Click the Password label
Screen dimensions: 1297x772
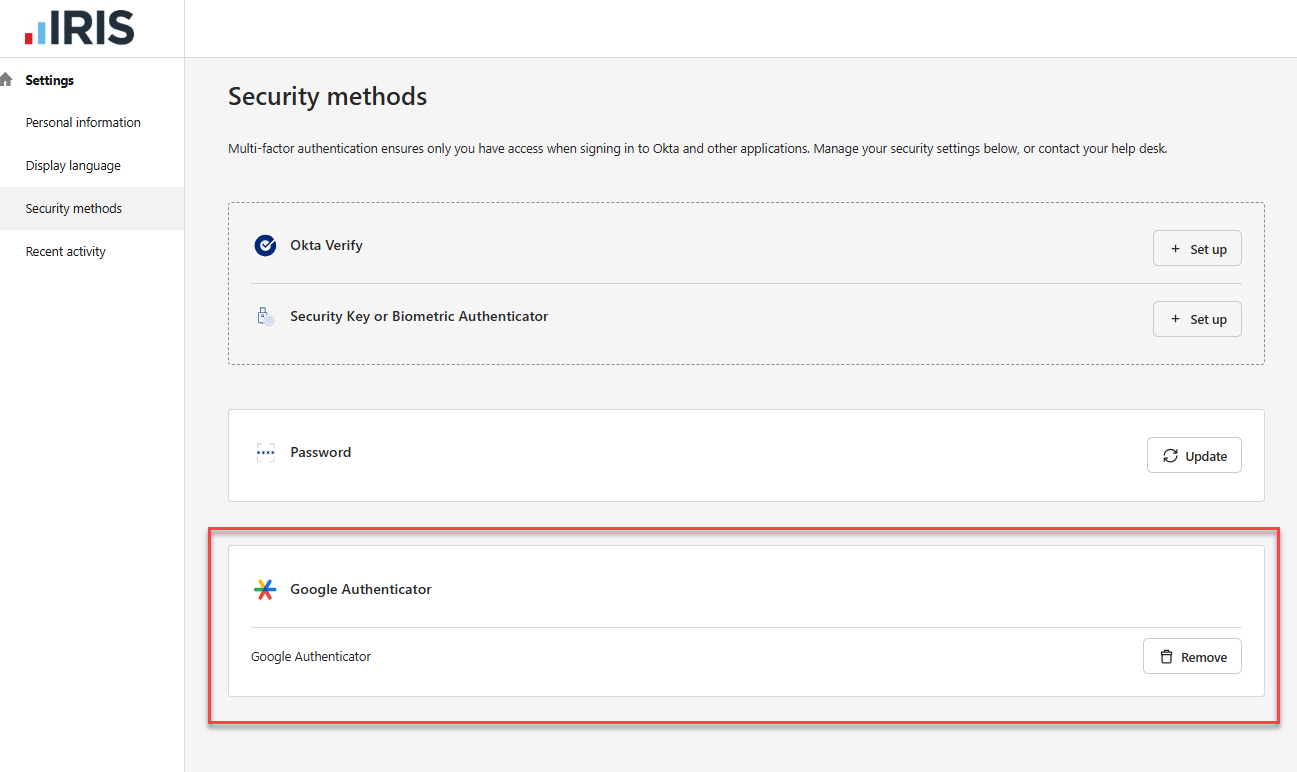pyautogui.click(x=320, y=452)
